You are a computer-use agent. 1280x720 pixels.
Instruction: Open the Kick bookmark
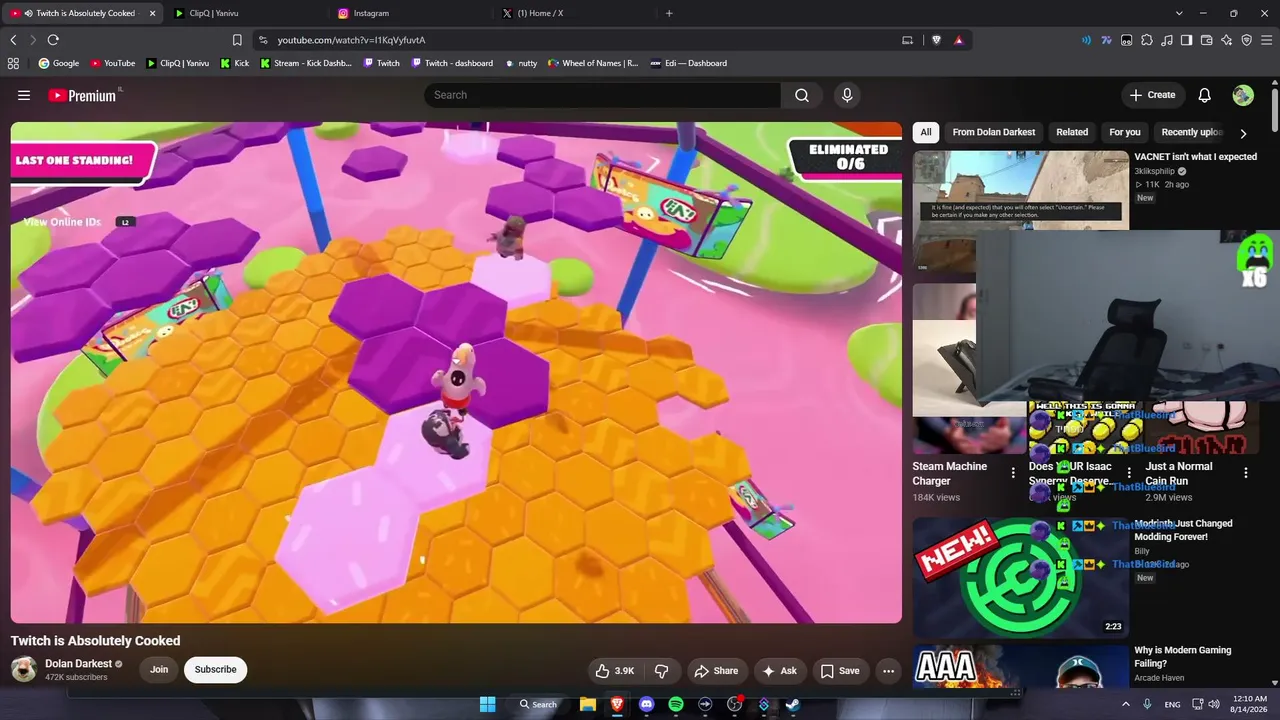(235, 63)
